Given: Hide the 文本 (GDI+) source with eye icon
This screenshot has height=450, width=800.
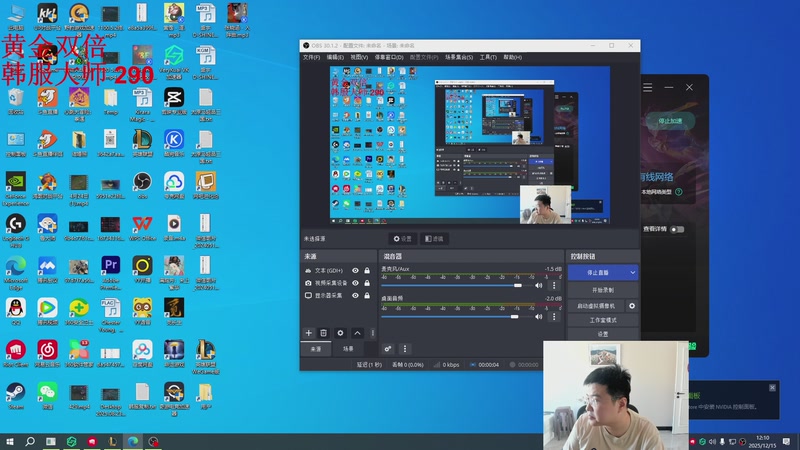Looking at the screenshot, I should 355,270.
